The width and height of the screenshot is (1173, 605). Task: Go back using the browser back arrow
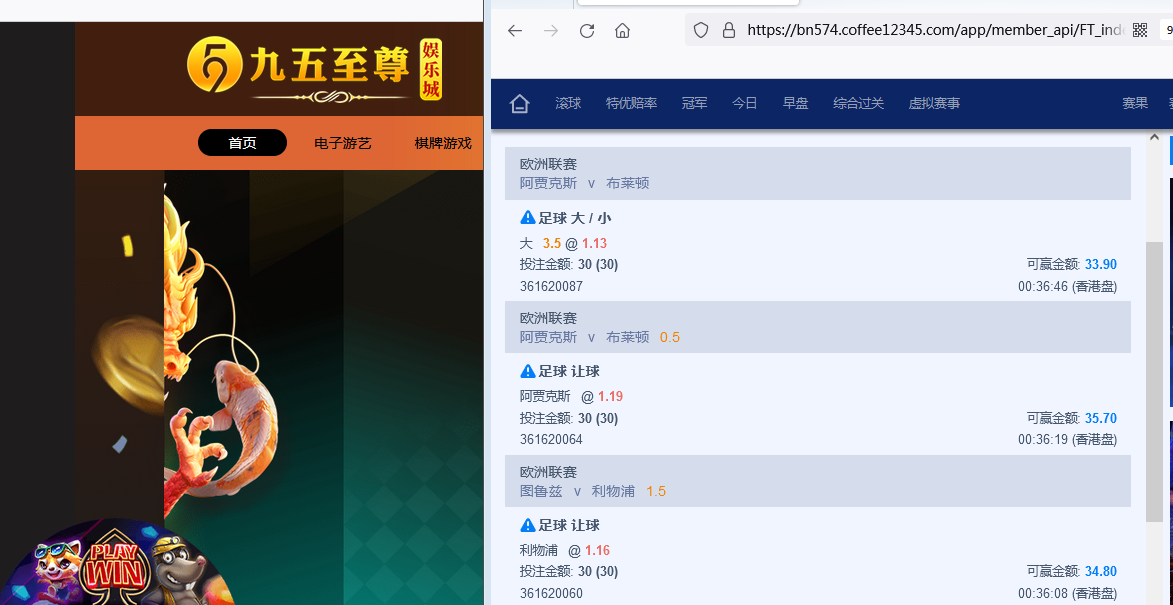[x=515, y=31]
